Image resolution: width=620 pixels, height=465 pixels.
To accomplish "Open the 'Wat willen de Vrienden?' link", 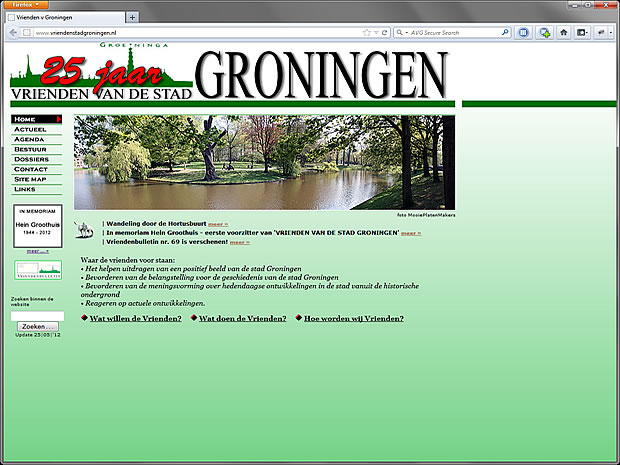I will click(x=136, y=318).
